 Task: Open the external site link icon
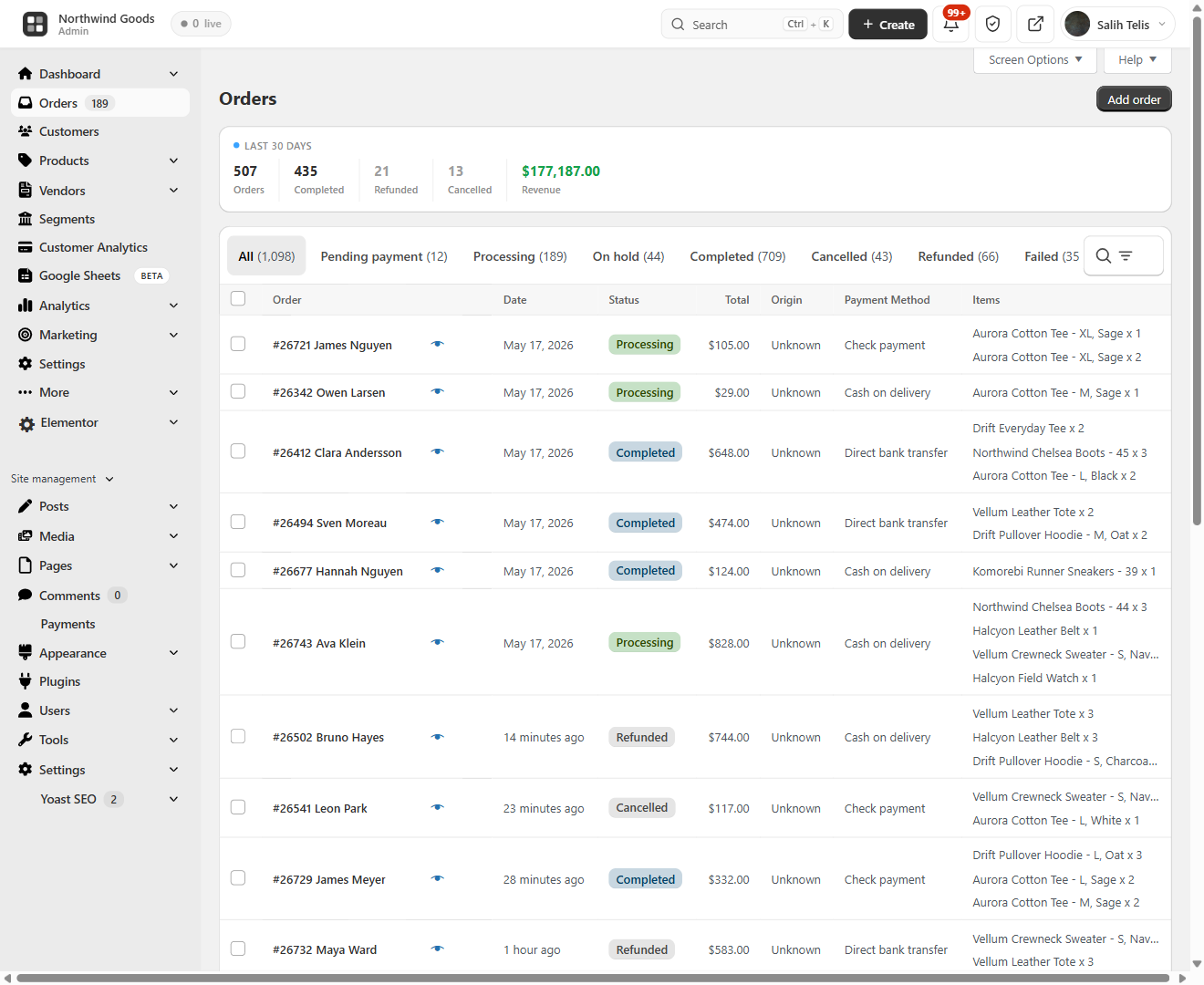(x=1035, y=24)
